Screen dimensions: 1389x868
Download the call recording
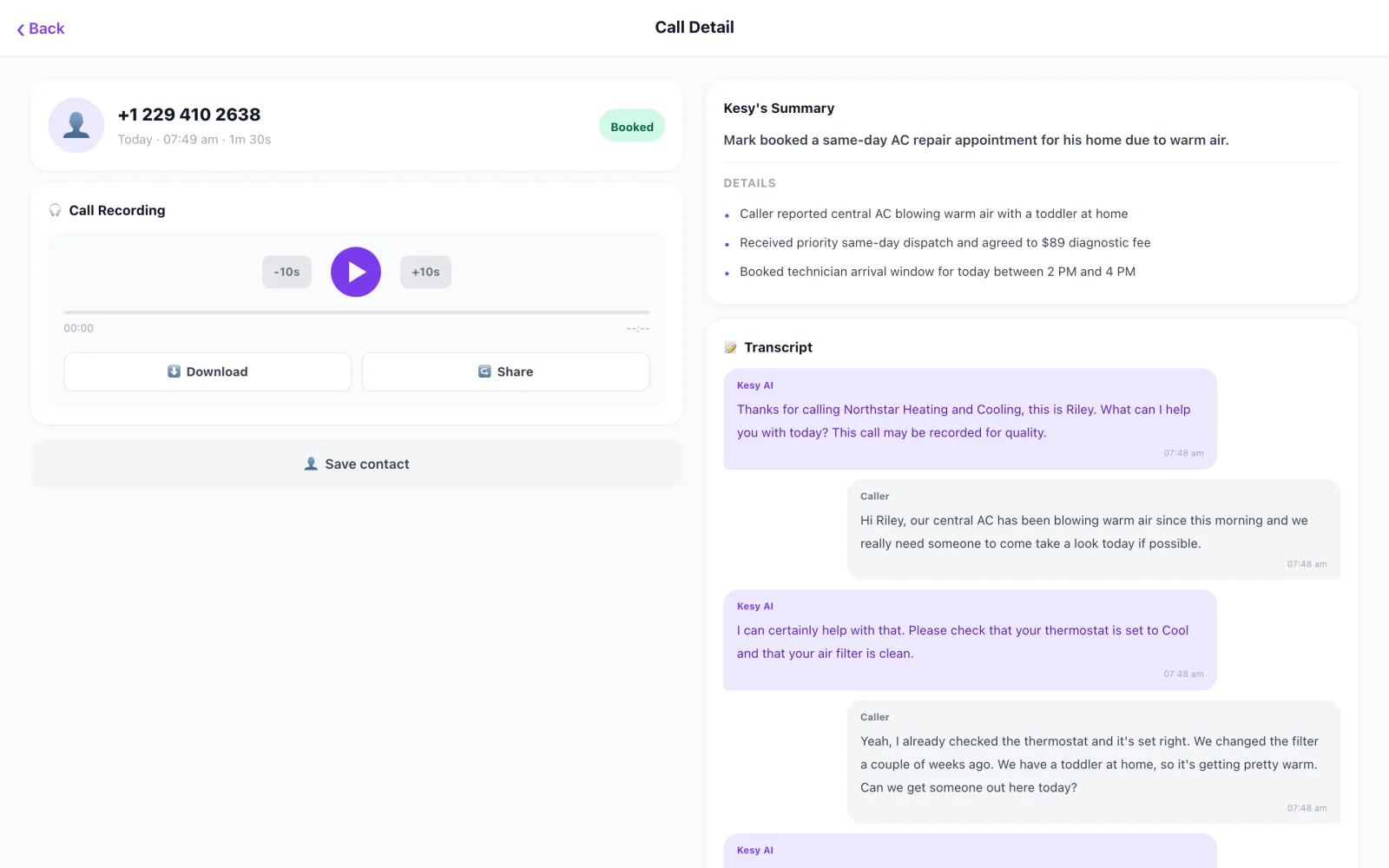(207, 372)
